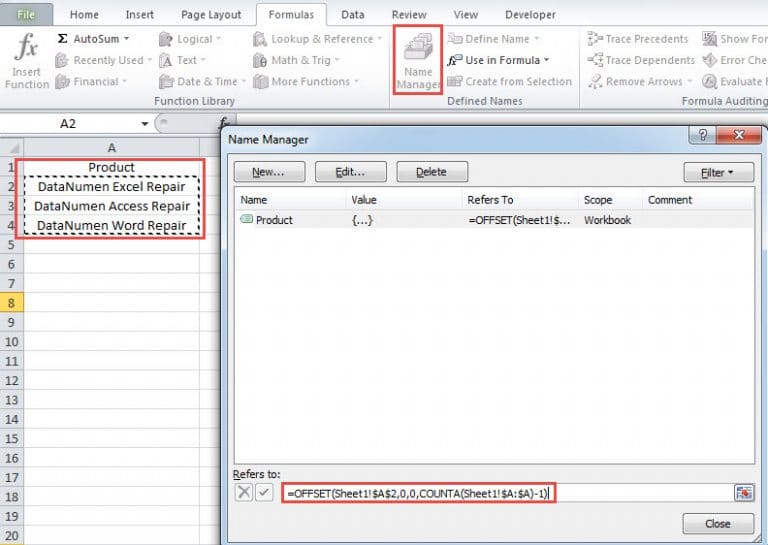Expand Use in Formula dropdown arrow

[x=546, y=60]
